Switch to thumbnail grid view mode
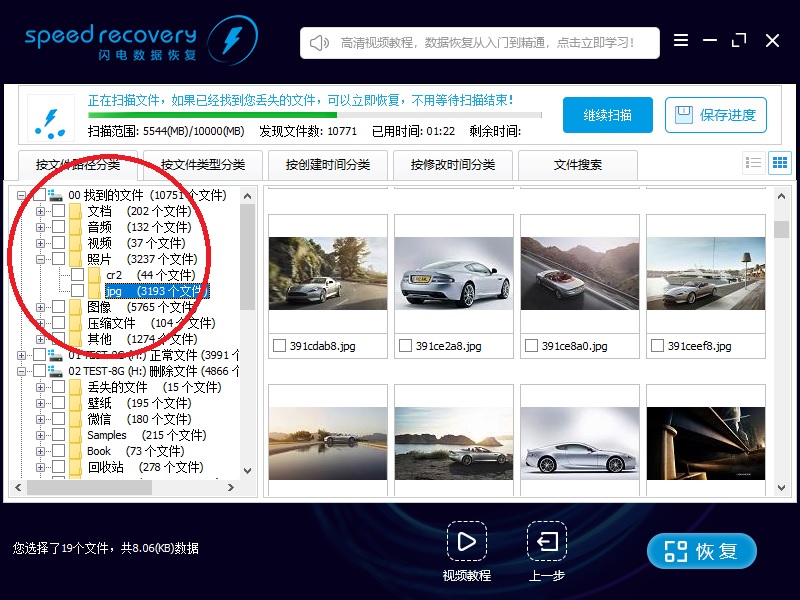Viewport: 800px width, 600px height. coord(779,162)
